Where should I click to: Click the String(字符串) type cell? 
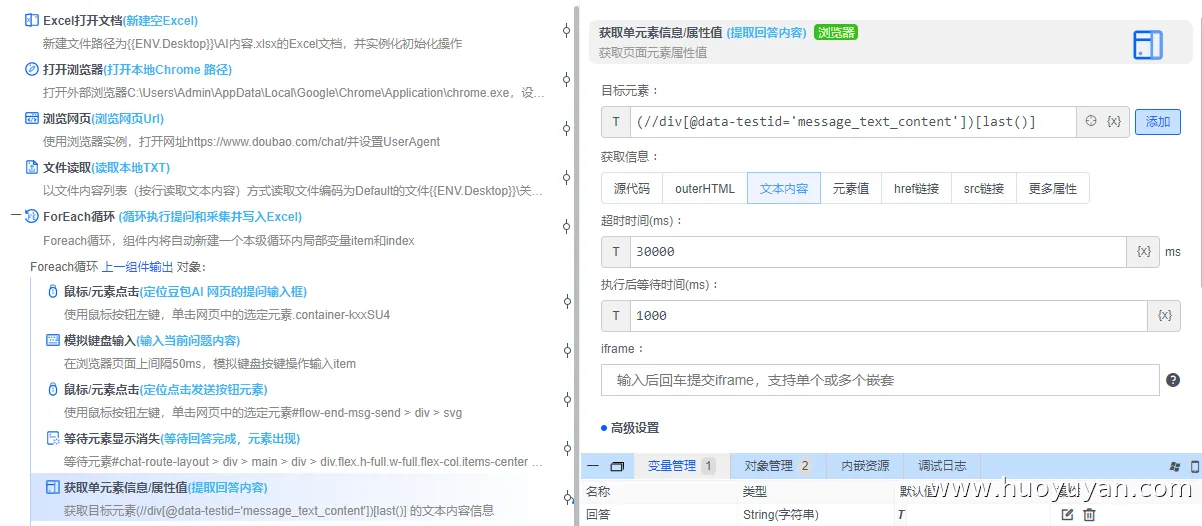[781, 514]
